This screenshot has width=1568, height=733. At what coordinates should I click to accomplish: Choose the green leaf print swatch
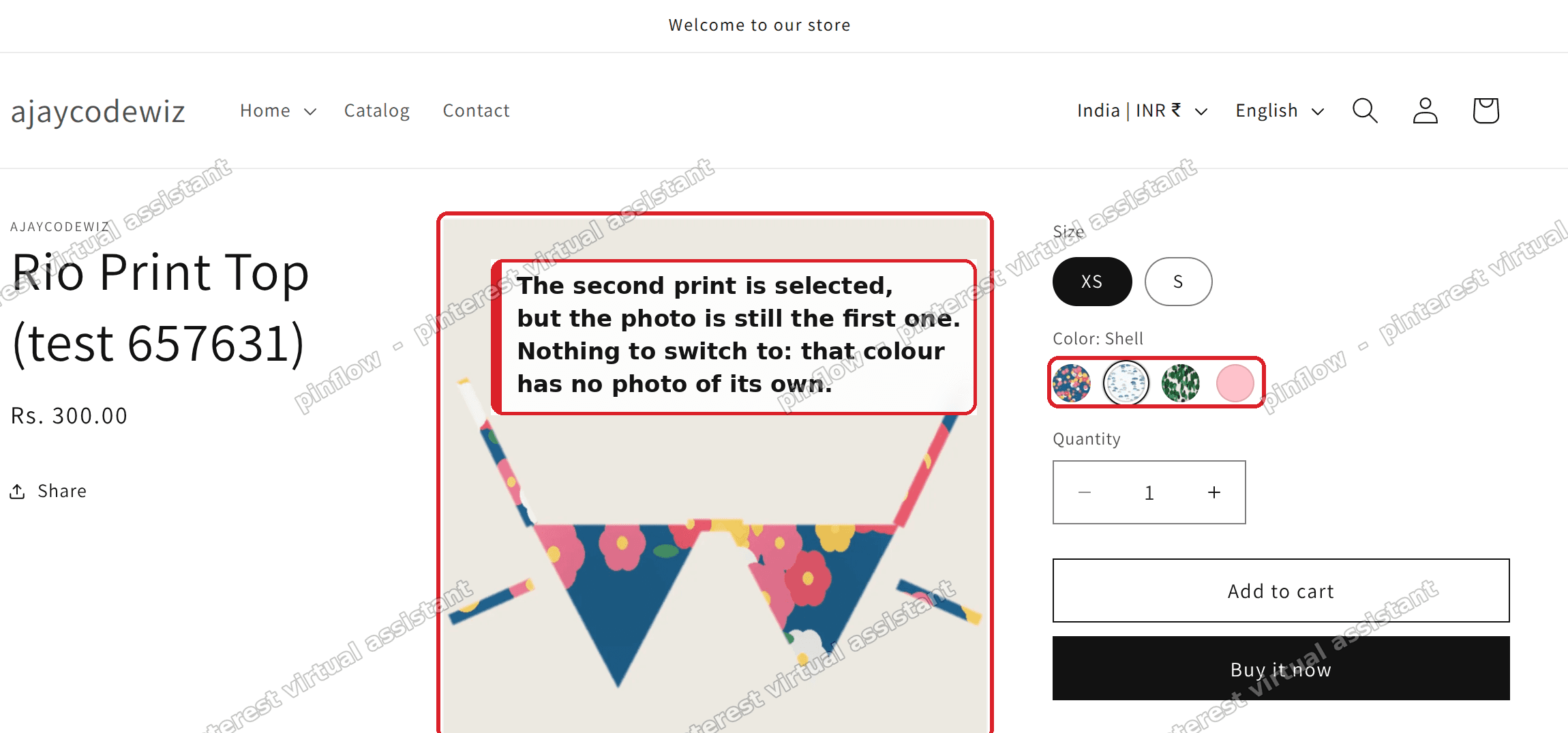[x=1180, y=383]
